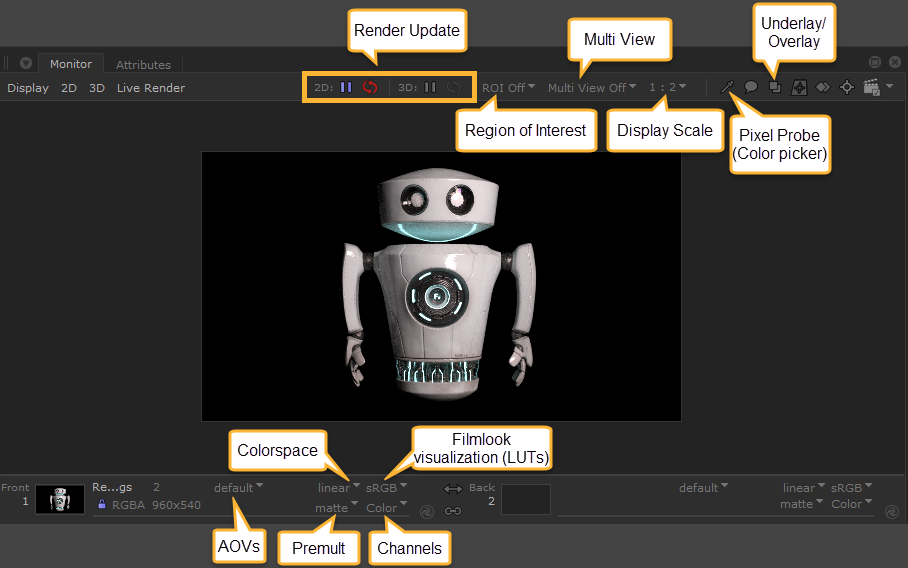Click the chain link icon near Back

click(453, 511)
